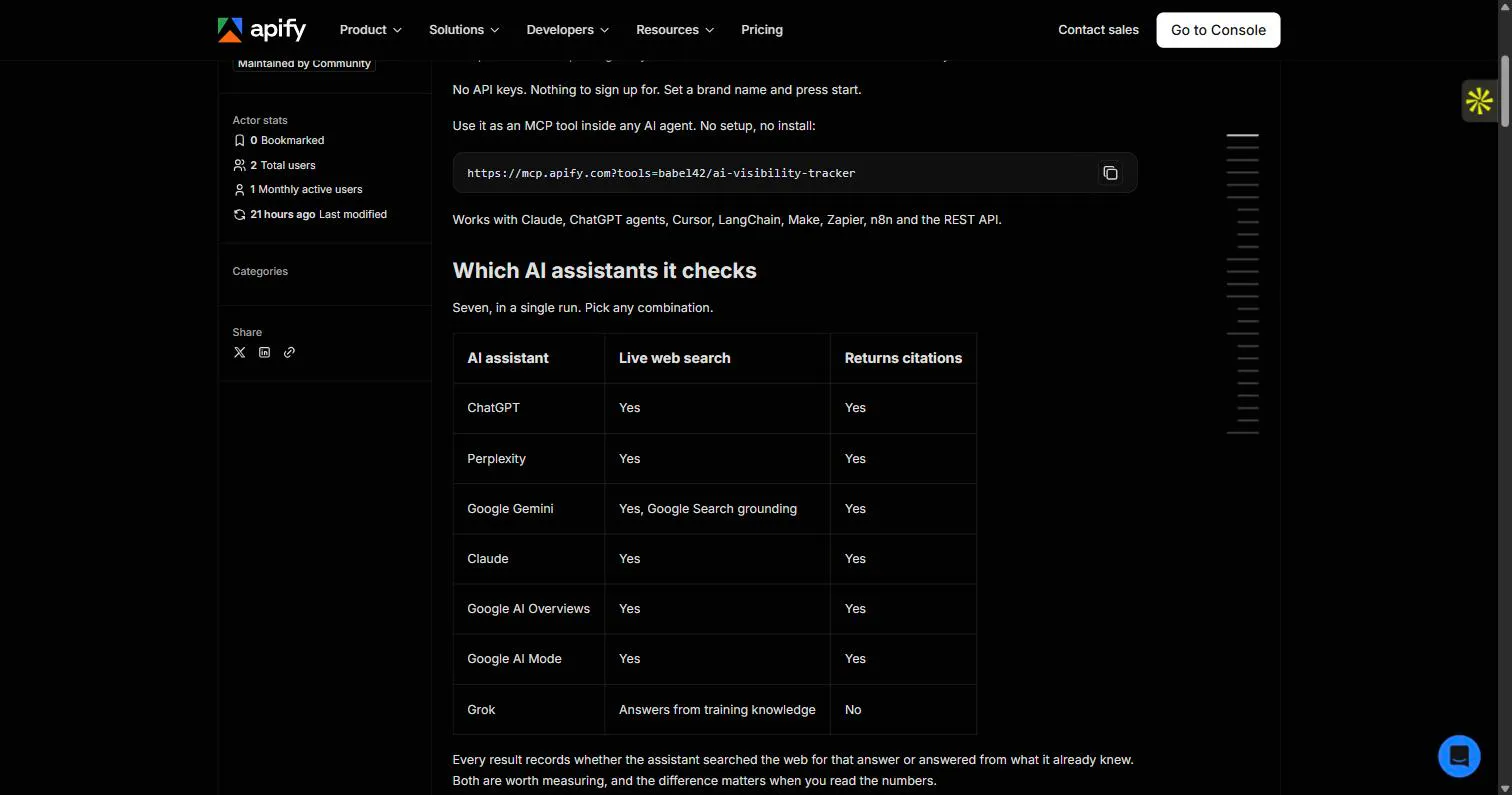Image resolution: width=1512 pixels, height=795 pixels.
Task: Click the Total users people icon
Action: click(239, 165)
